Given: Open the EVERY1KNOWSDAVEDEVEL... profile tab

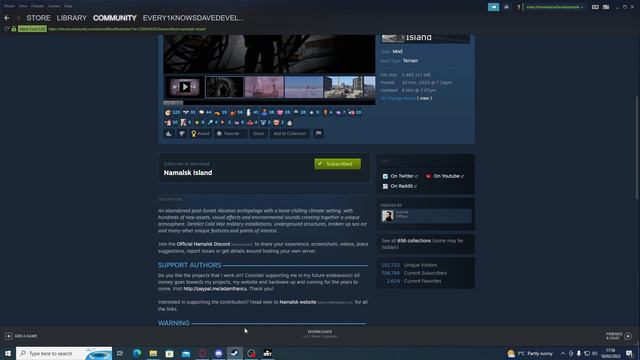Looking at the screenshot, I should pyautogui.click(x=193, y=18).
